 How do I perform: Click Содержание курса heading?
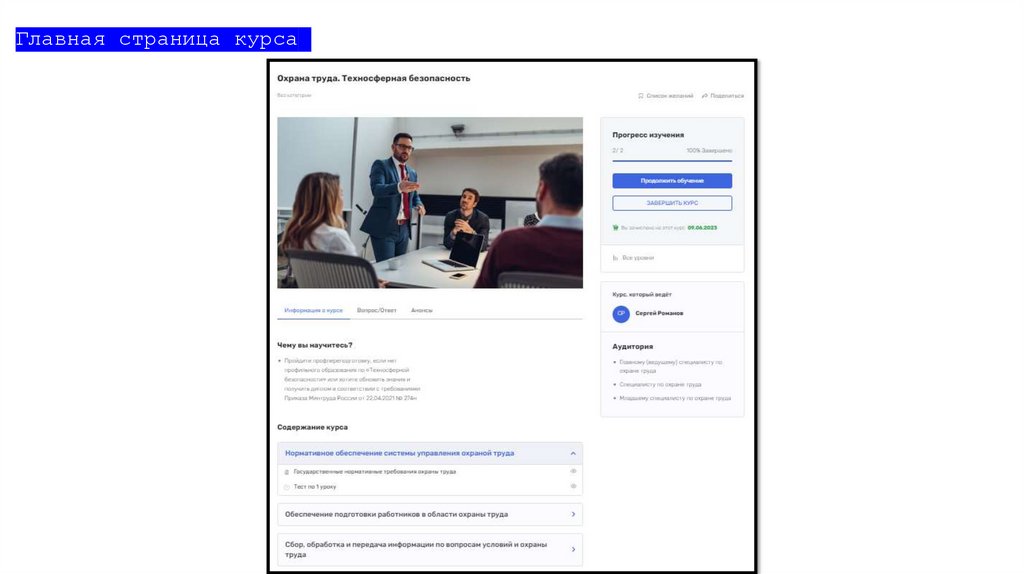pyautogui.click(x=312, y=428)
